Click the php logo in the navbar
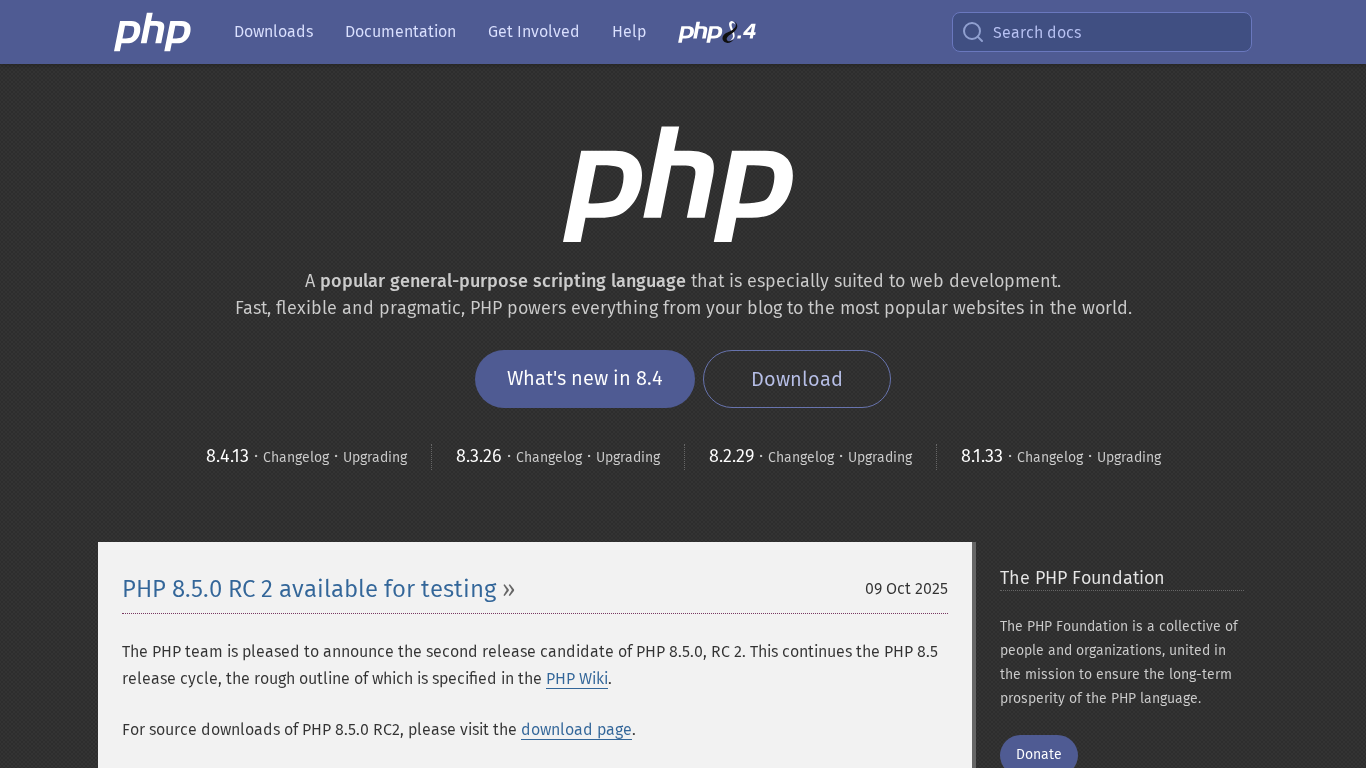 click(152, 32)
